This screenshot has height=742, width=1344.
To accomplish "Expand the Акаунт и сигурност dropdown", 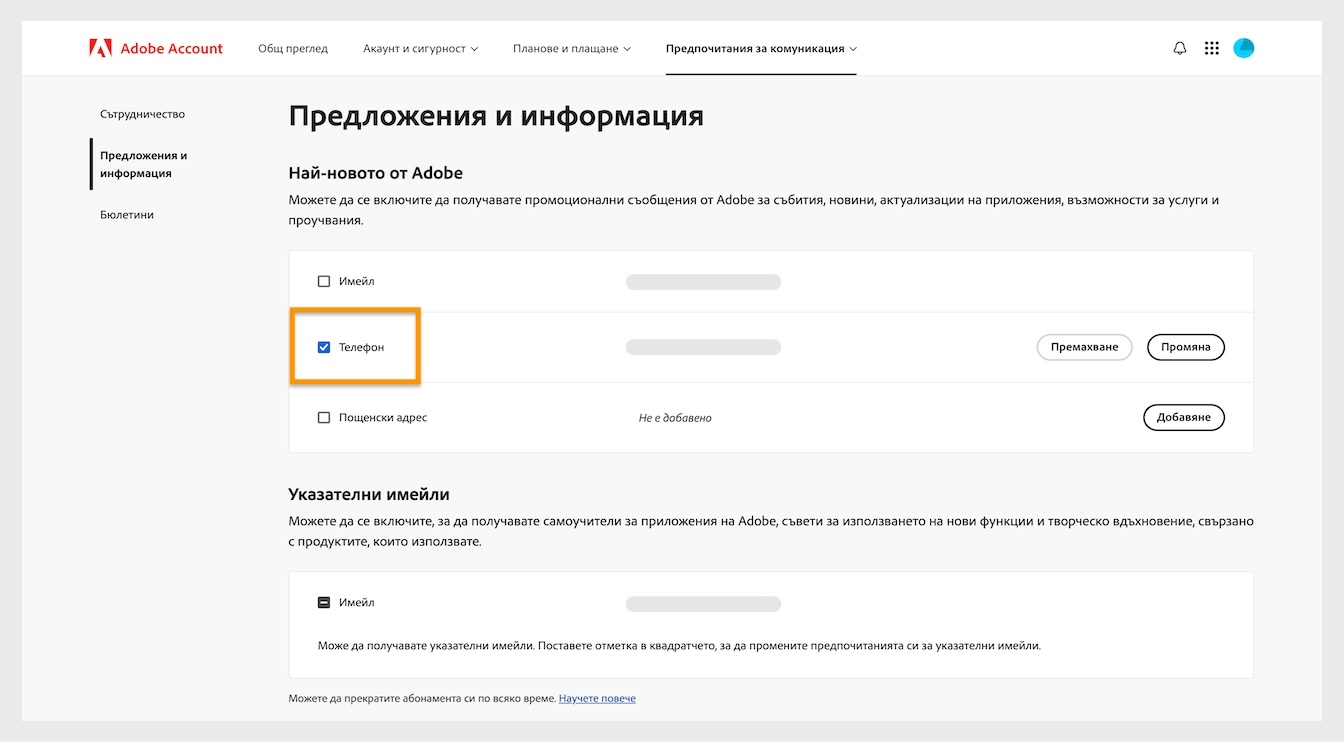I will (421, 47).
